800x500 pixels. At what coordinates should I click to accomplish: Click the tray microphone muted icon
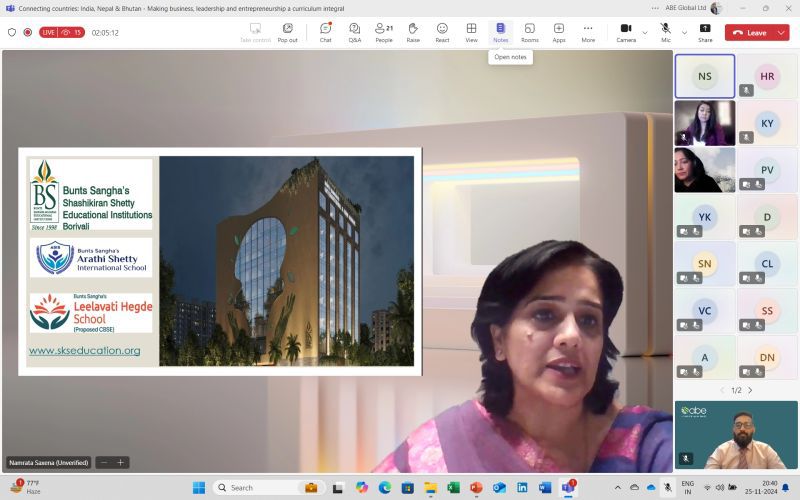pyautogui.click(x=667, y=488)
